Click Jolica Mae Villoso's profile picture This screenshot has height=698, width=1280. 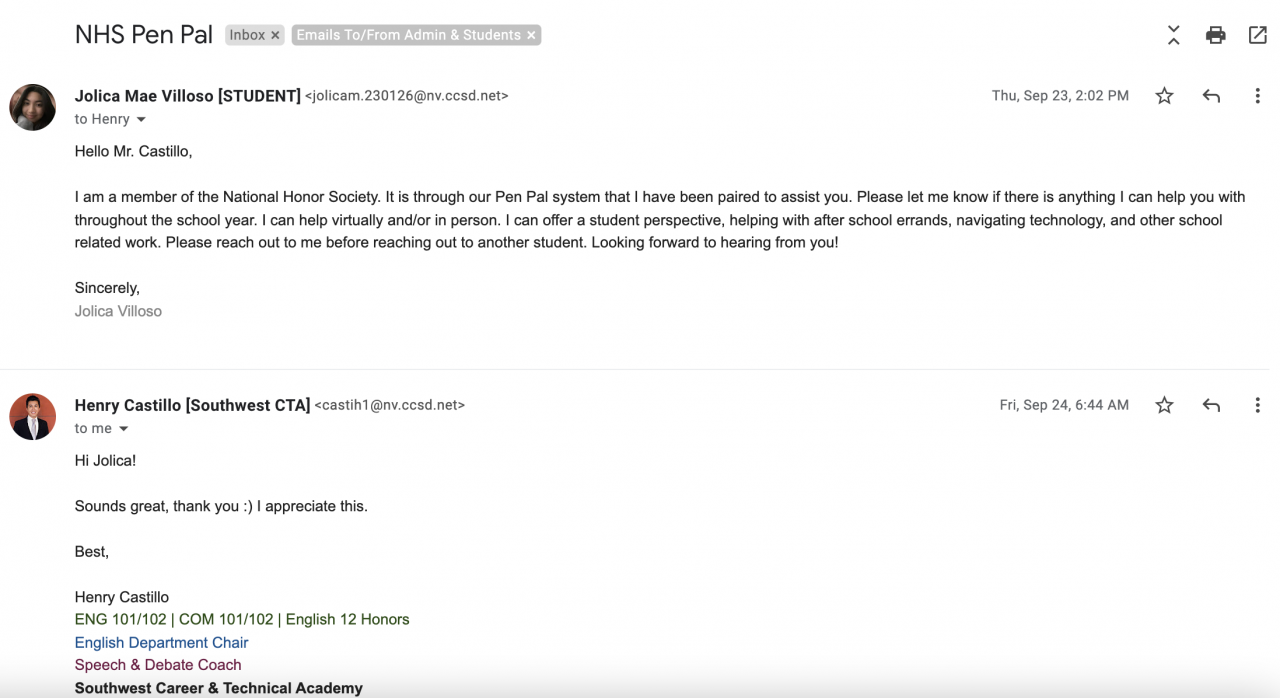(x=32, y=107)
